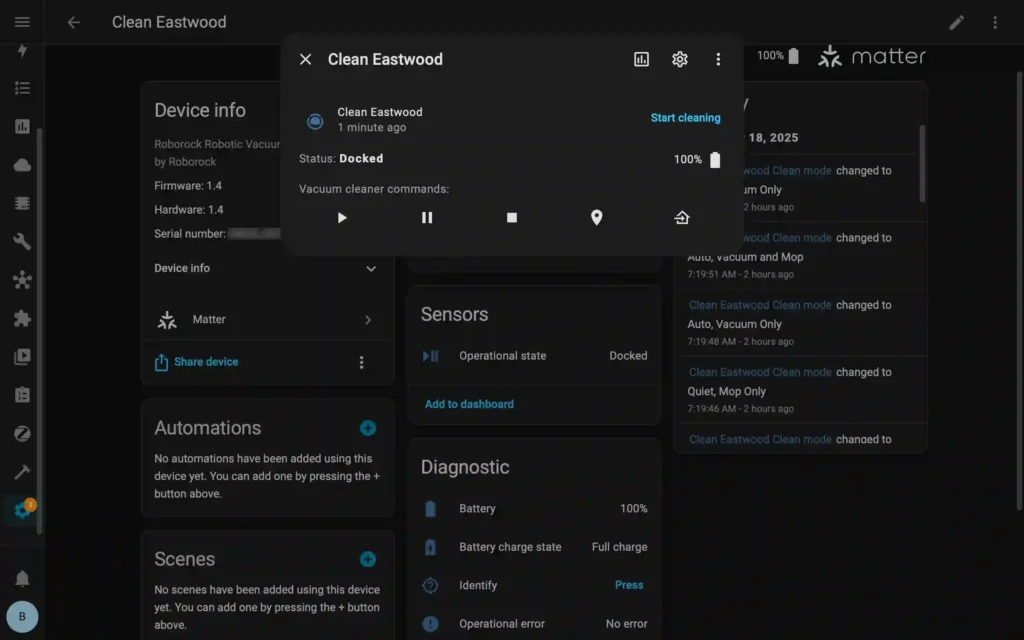
Task: Open the Share device overflow menu
Action: pos(362,362)
